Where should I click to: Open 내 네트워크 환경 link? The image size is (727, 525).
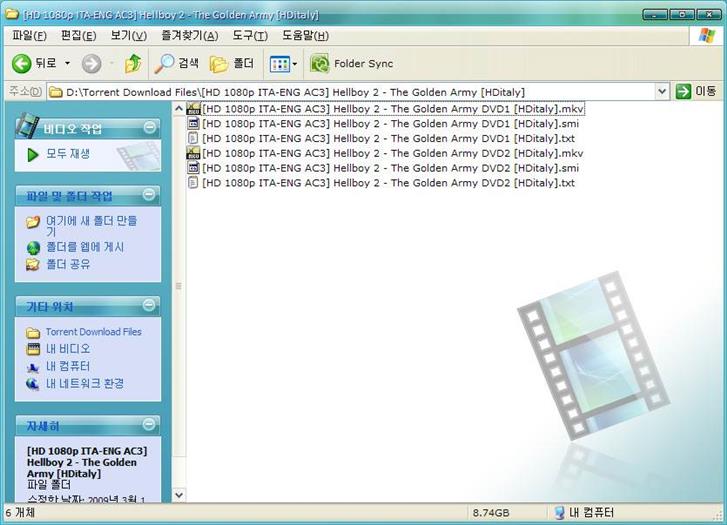click(x=85, y=384)
